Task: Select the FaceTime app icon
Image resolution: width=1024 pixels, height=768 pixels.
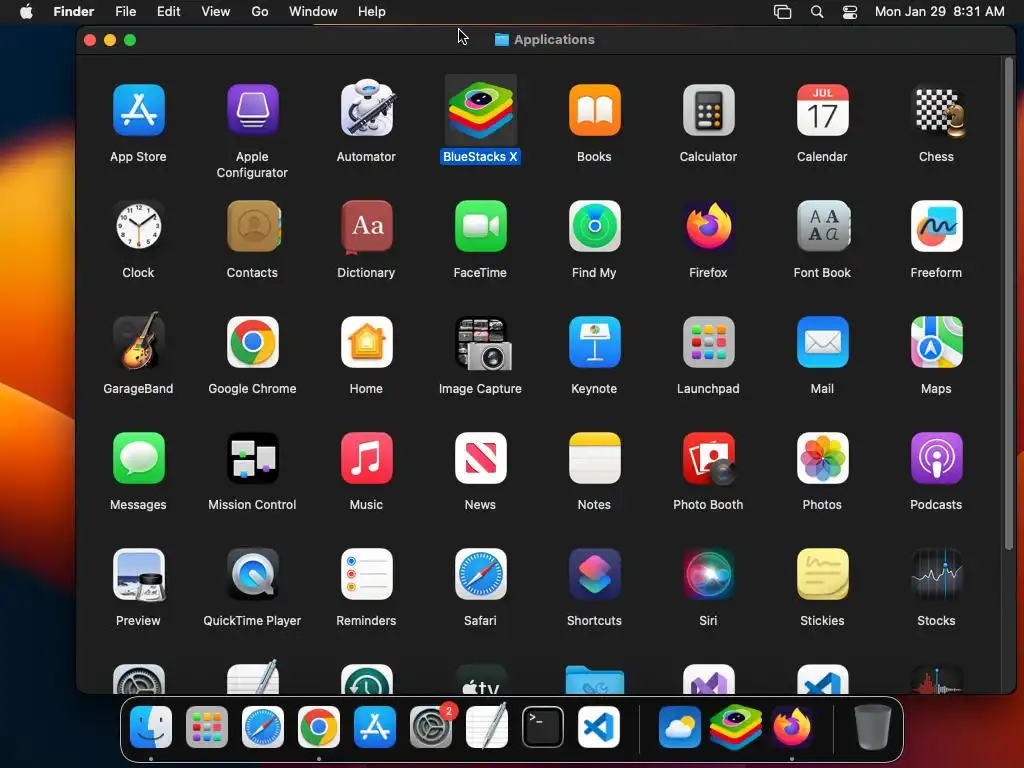Action: pos(480,226)
